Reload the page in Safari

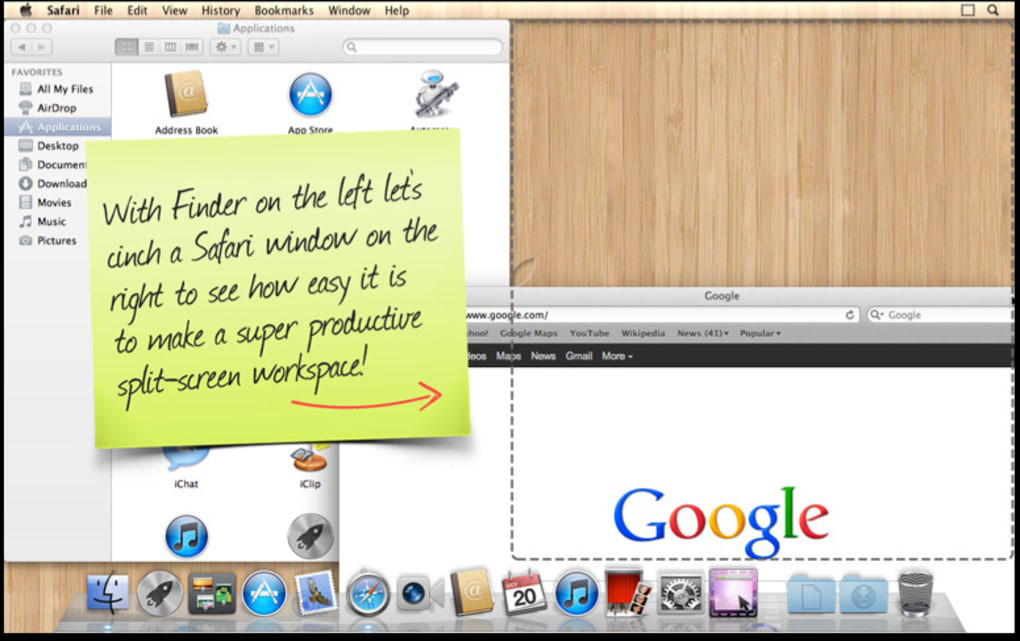pyautogui.click(x=850, y=315)
